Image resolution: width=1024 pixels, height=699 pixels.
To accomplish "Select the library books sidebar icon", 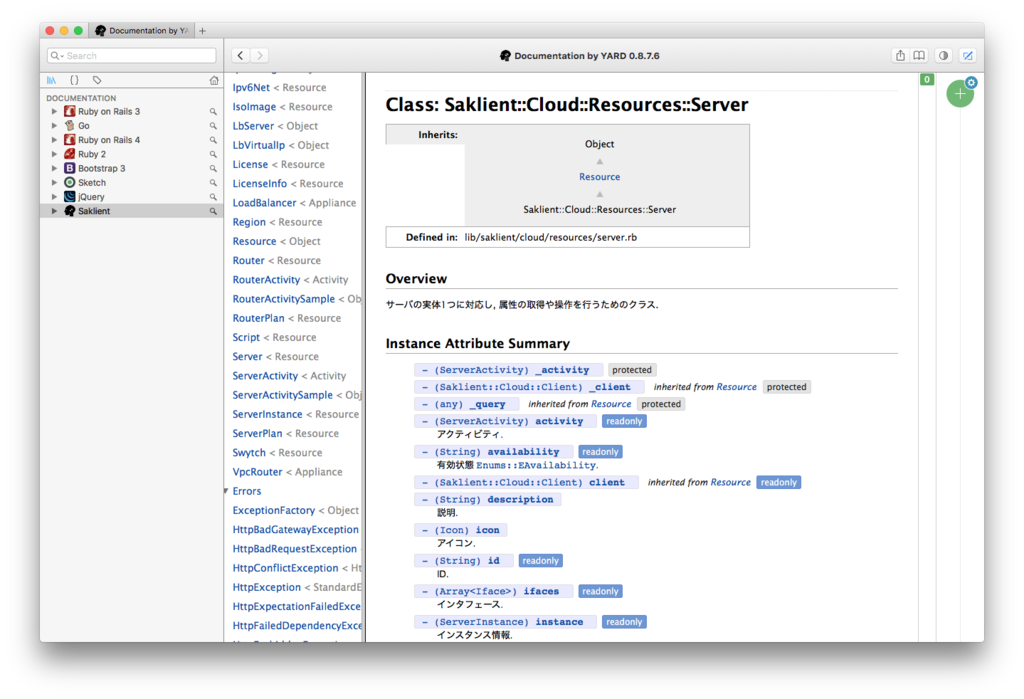I will (52, 80).
